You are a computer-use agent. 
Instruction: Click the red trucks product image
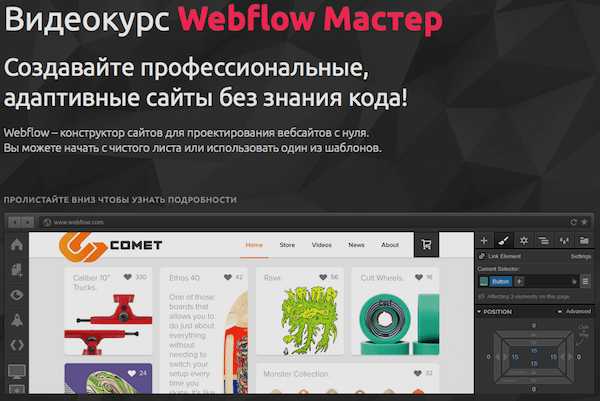[108, 324]
